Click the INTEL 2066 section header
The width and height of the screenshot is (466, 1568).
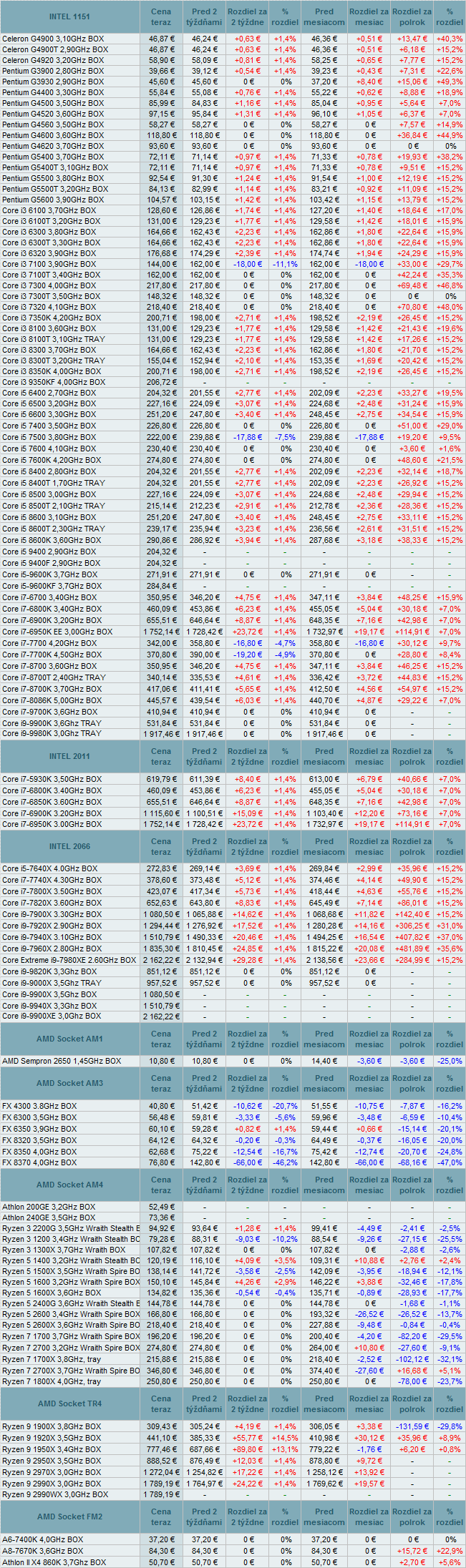point(70,846)
